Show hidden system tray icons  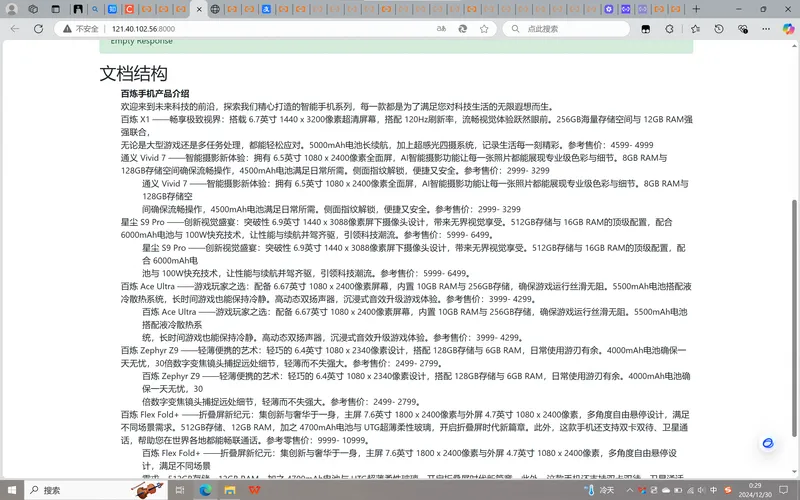tap(629, 490)
